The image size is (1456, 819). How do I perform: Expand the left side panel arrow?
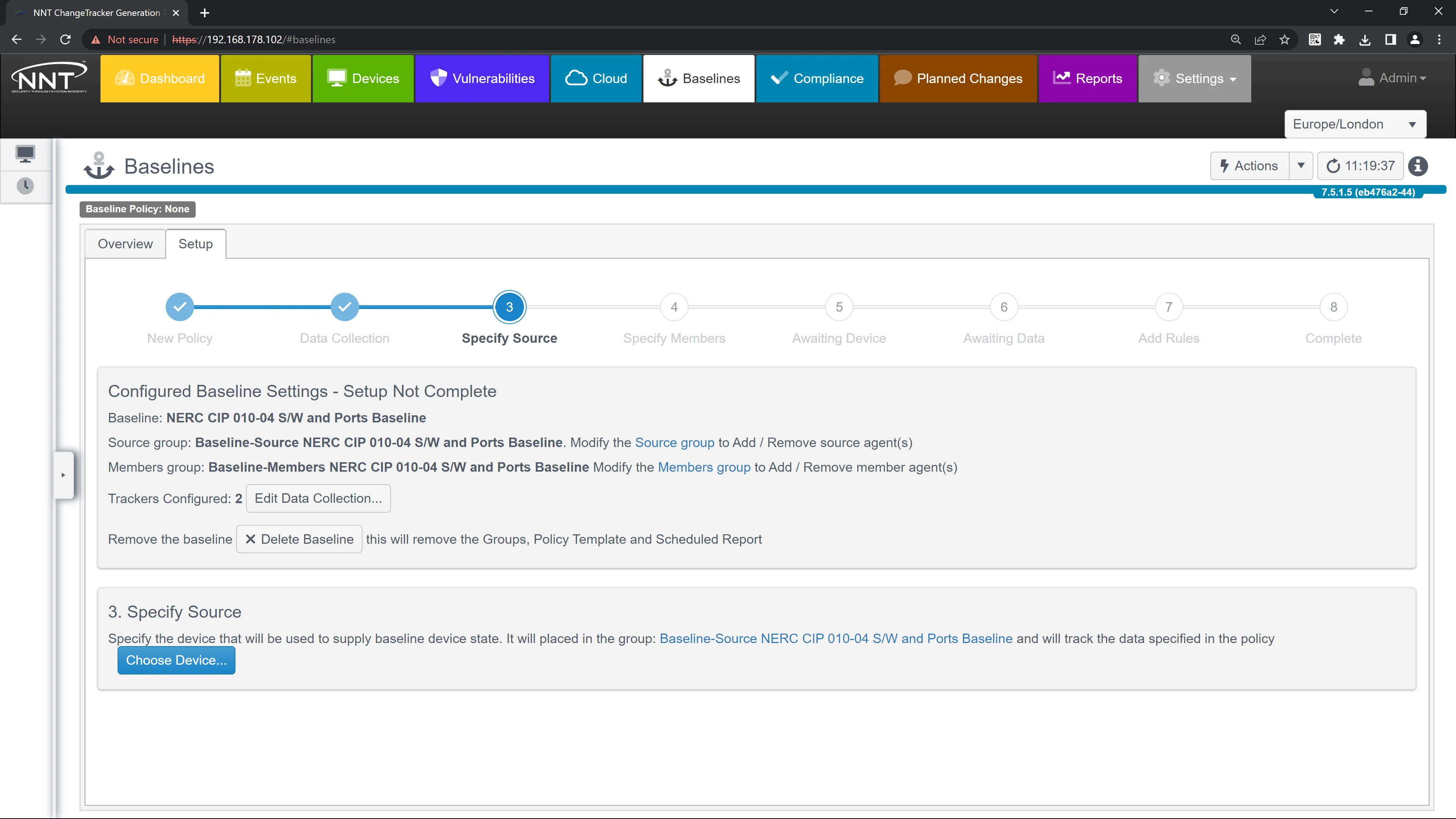tap(63, 475)
